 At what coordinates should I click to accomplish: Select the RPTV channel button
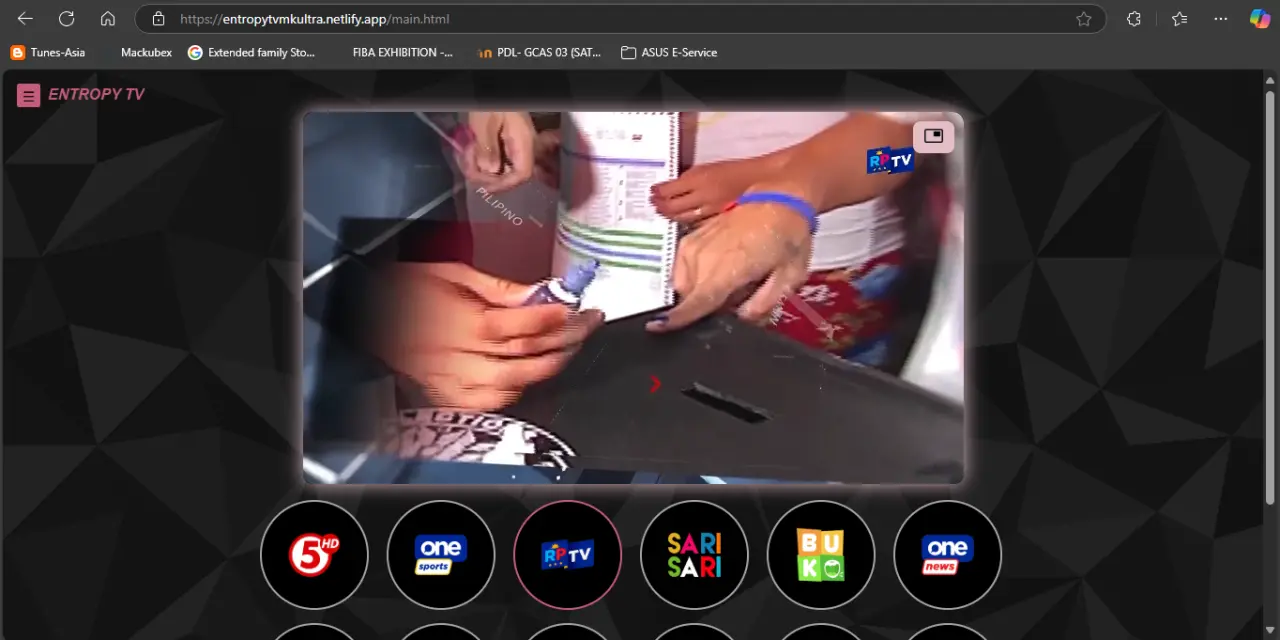pos(567,554)
